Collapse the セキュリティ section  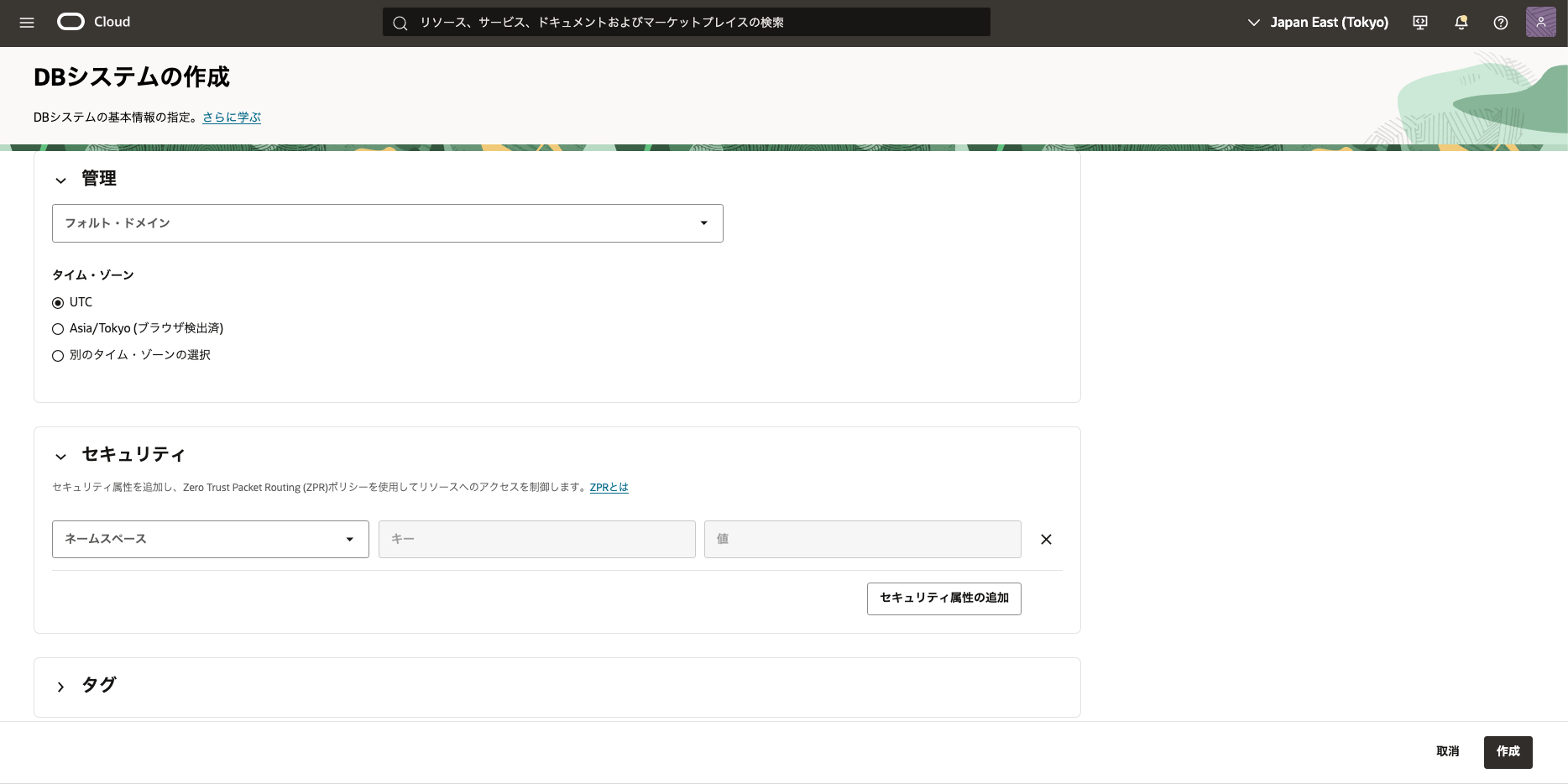point(60,456)
